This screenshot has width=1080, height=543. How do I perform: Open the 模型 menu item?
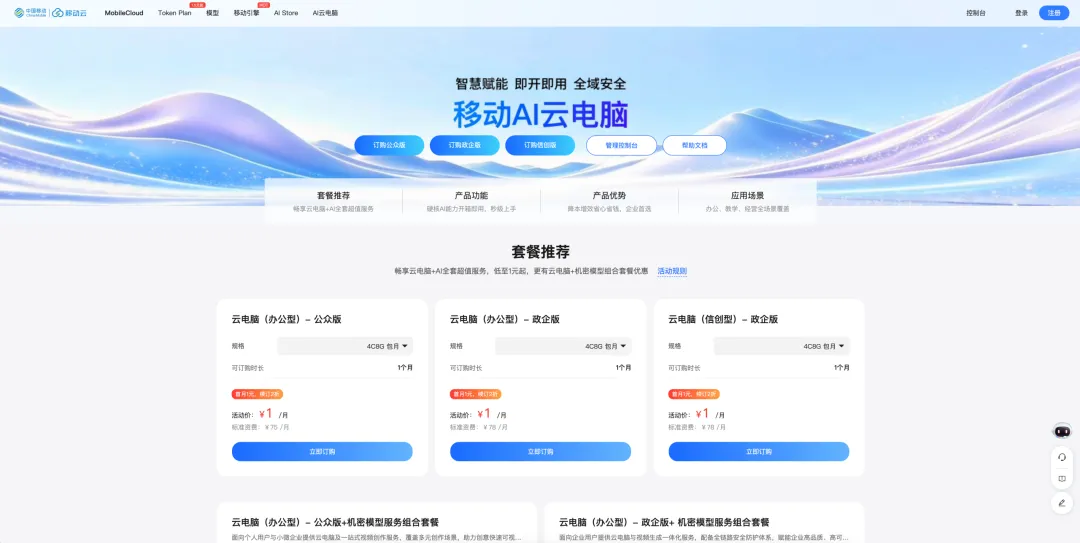coord(212,13)
